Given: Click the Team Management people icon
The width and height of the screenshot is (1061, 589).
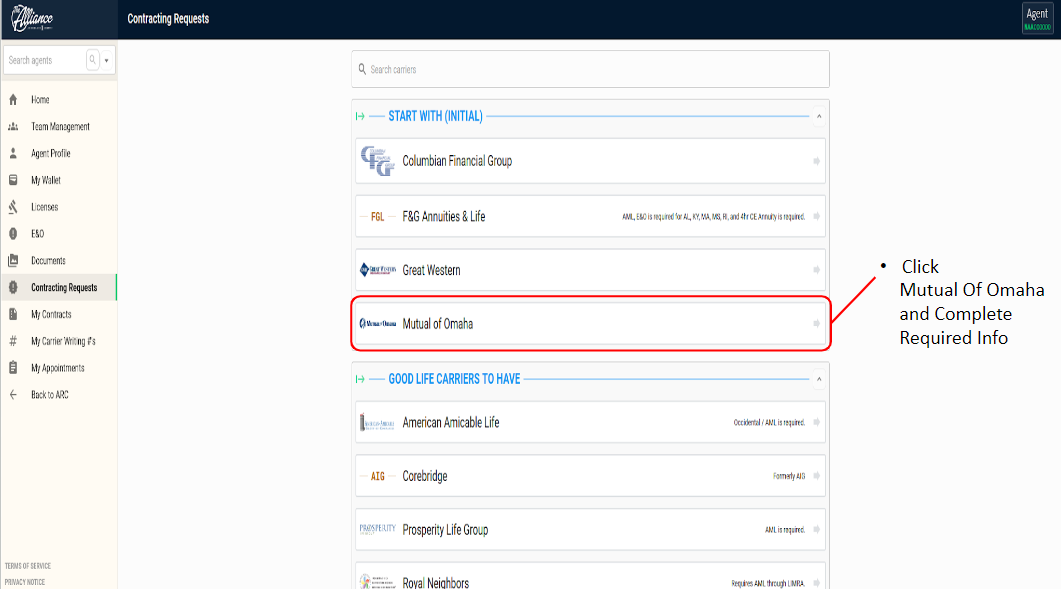Looking at the screenshot, I should coord(13,127).
